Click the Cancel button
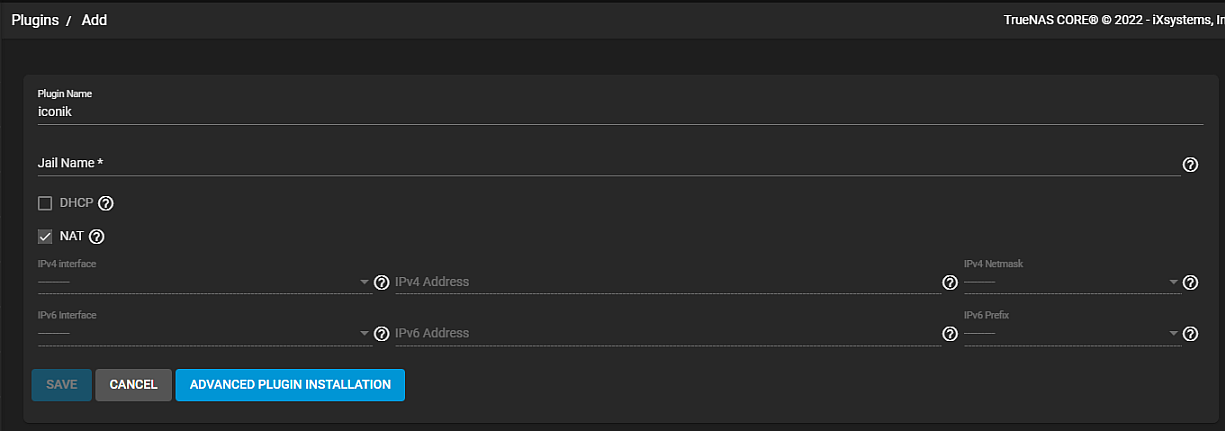 (133, 385)
